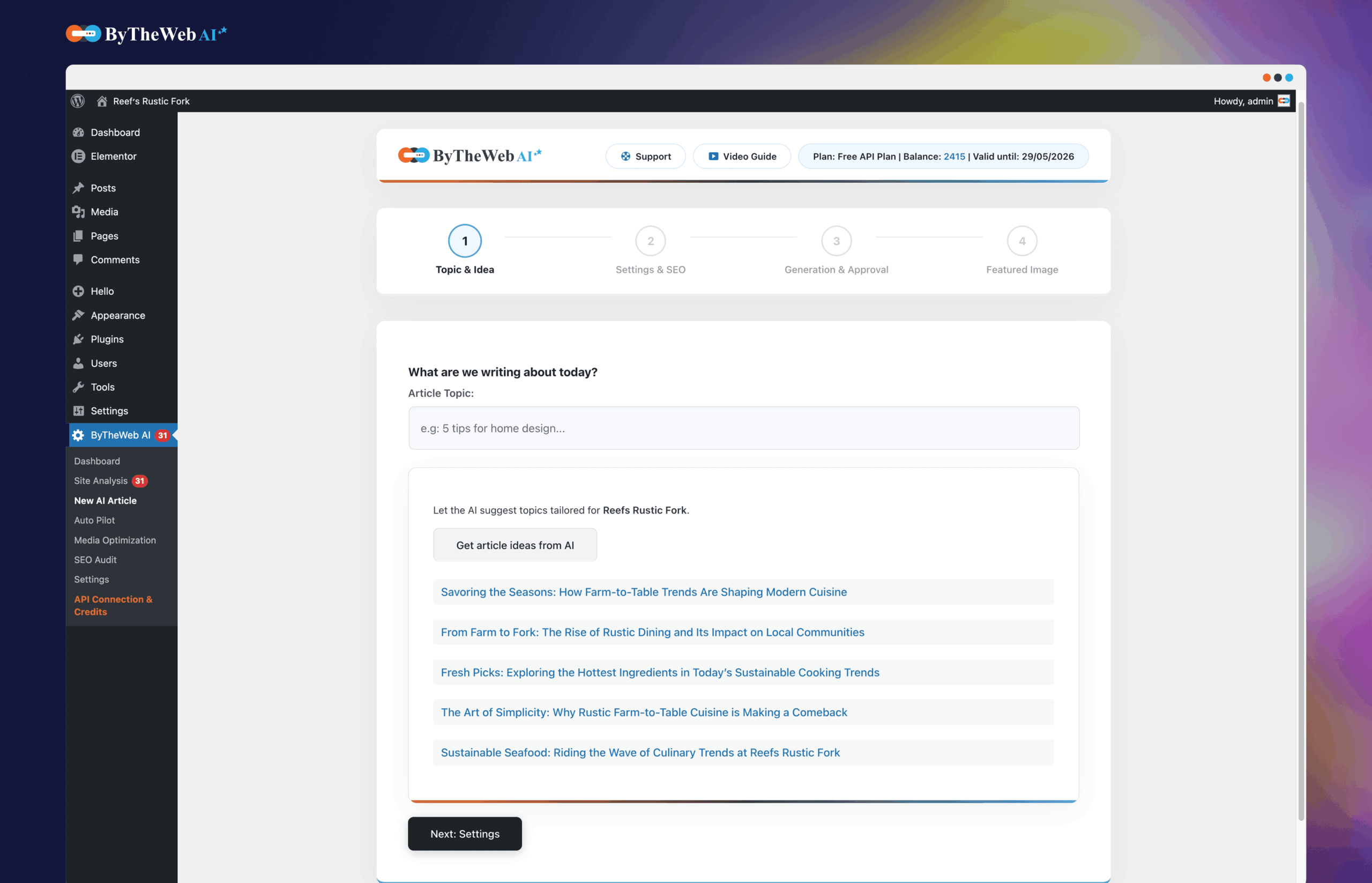This screenshot has height=883, width=1372.
Task: Choose The Art of Simplicity suggestion
Action: coord(743,712)
